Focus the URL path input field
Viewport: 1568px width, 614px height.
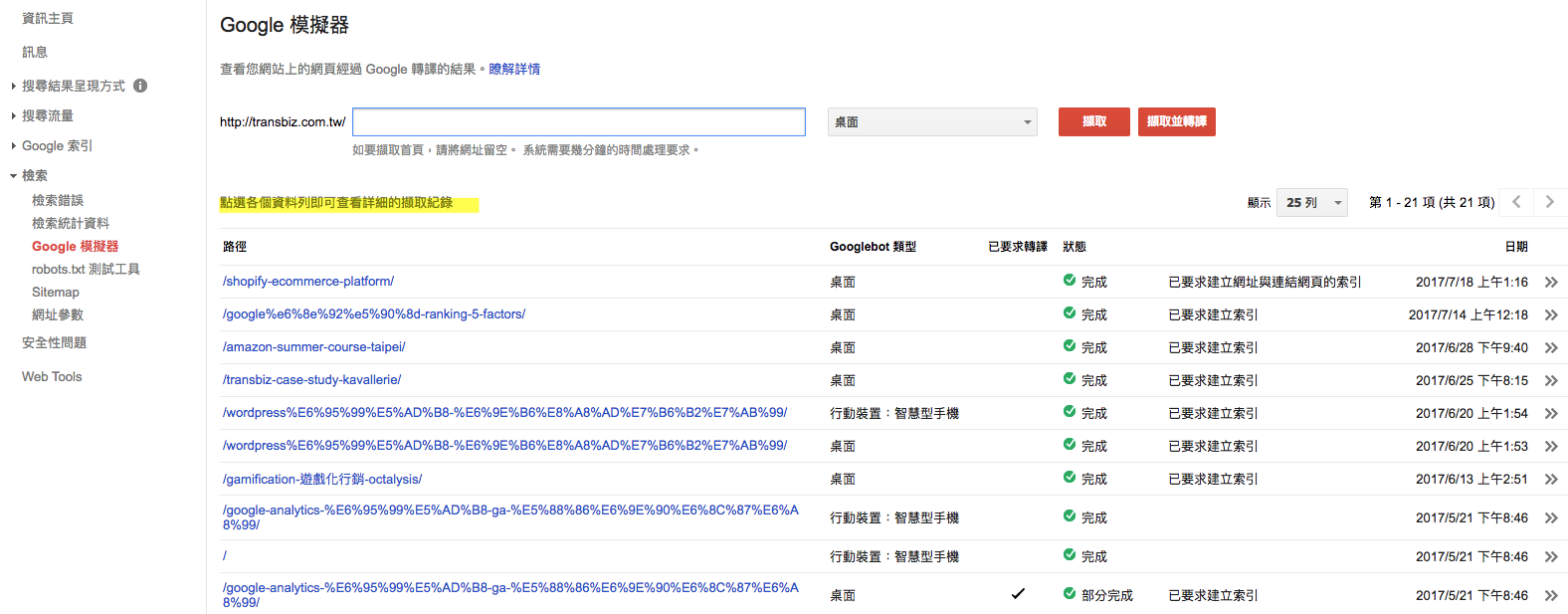point(578,122)
